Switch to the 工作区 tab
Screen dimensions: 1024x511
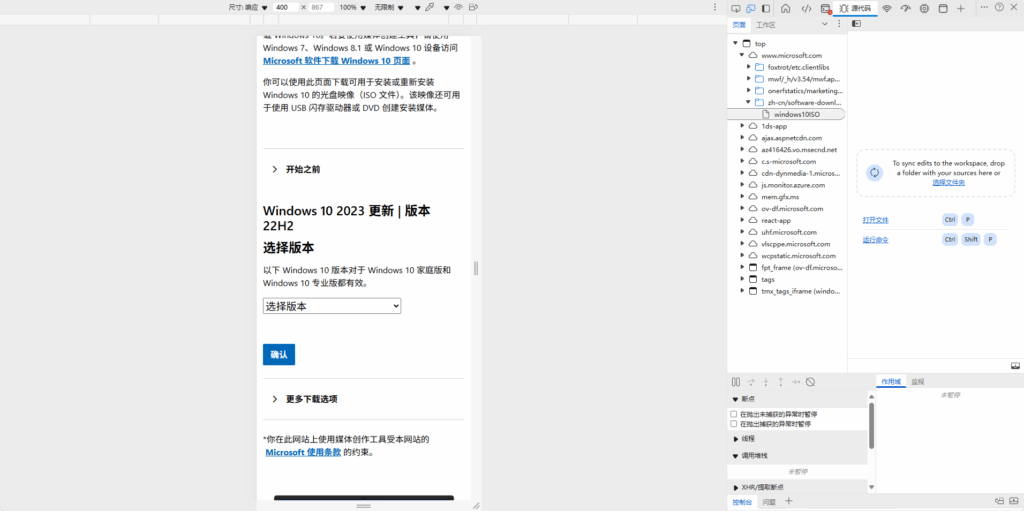point(765,25)
